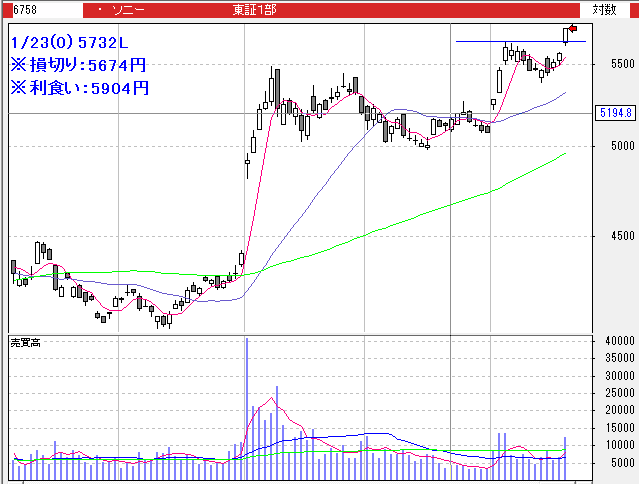
Task: Click the 40000 volume axis label
Action: click(x=613, y=342)
